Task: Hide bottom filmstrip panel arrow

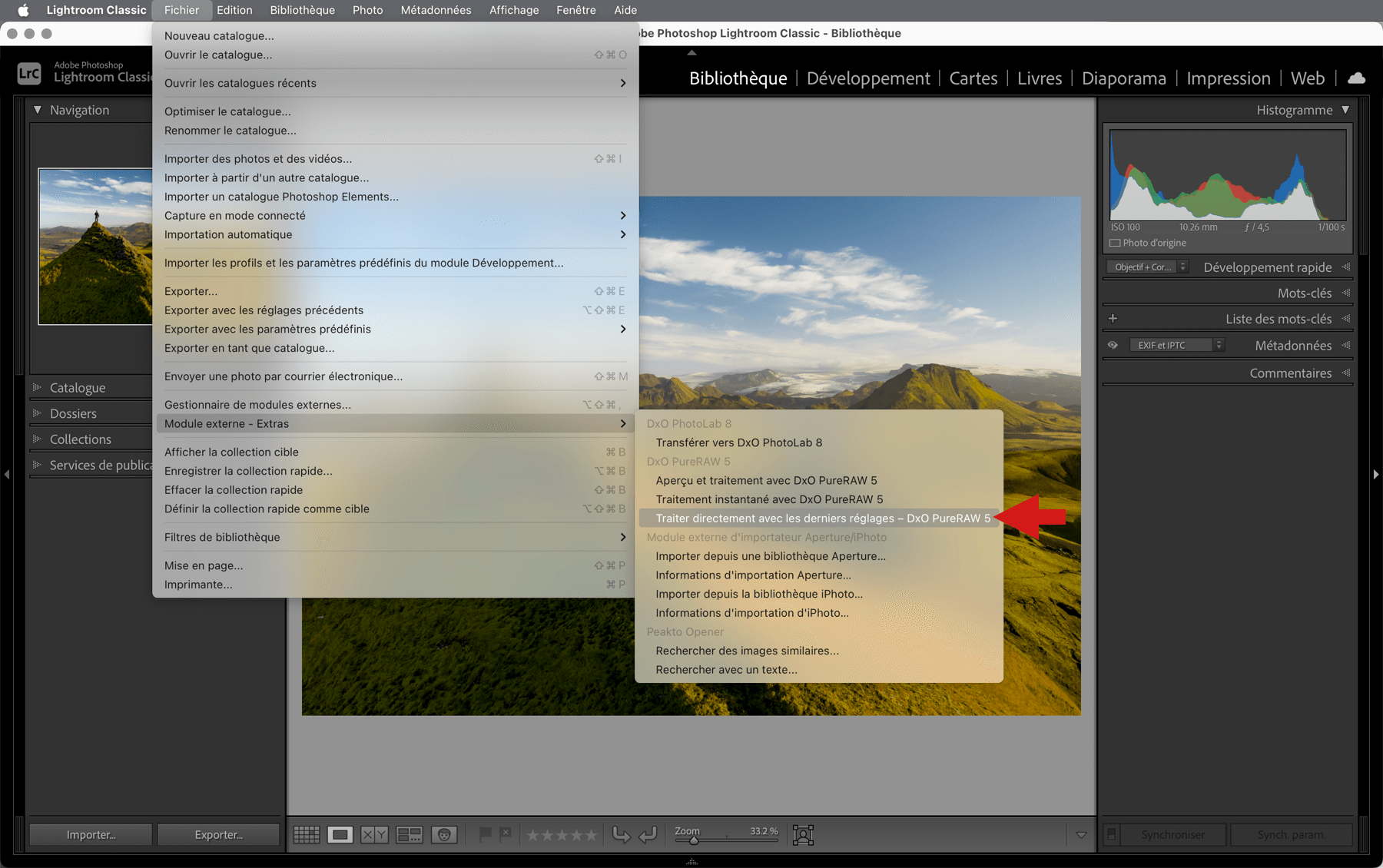Action: [691, 862]
